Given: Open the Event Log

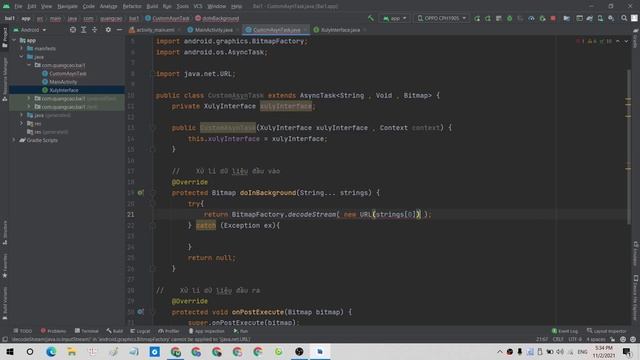Looking at the screenshot, I should pyautogui.click(x=565, y=331).
